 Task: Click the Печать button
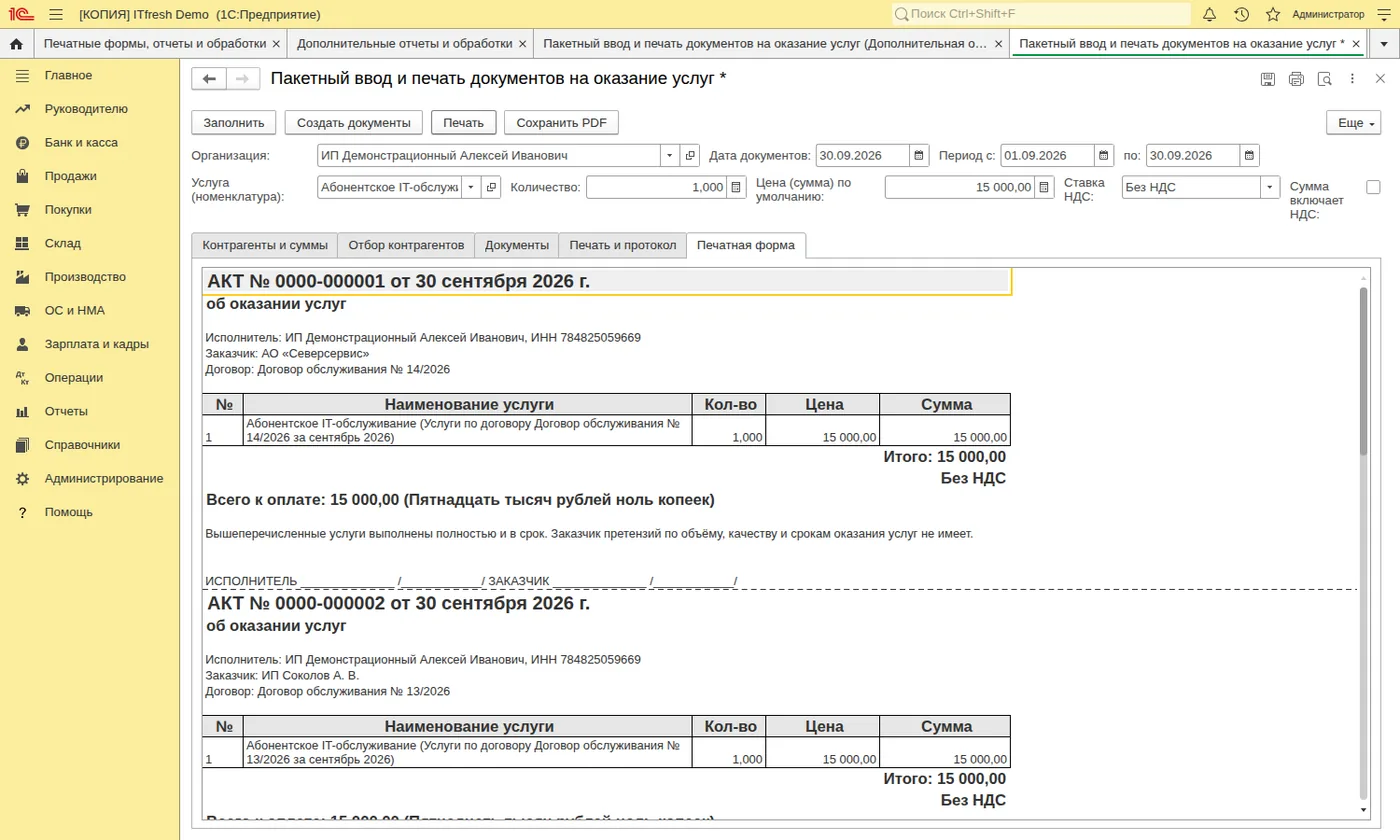[x=464, y=123]
